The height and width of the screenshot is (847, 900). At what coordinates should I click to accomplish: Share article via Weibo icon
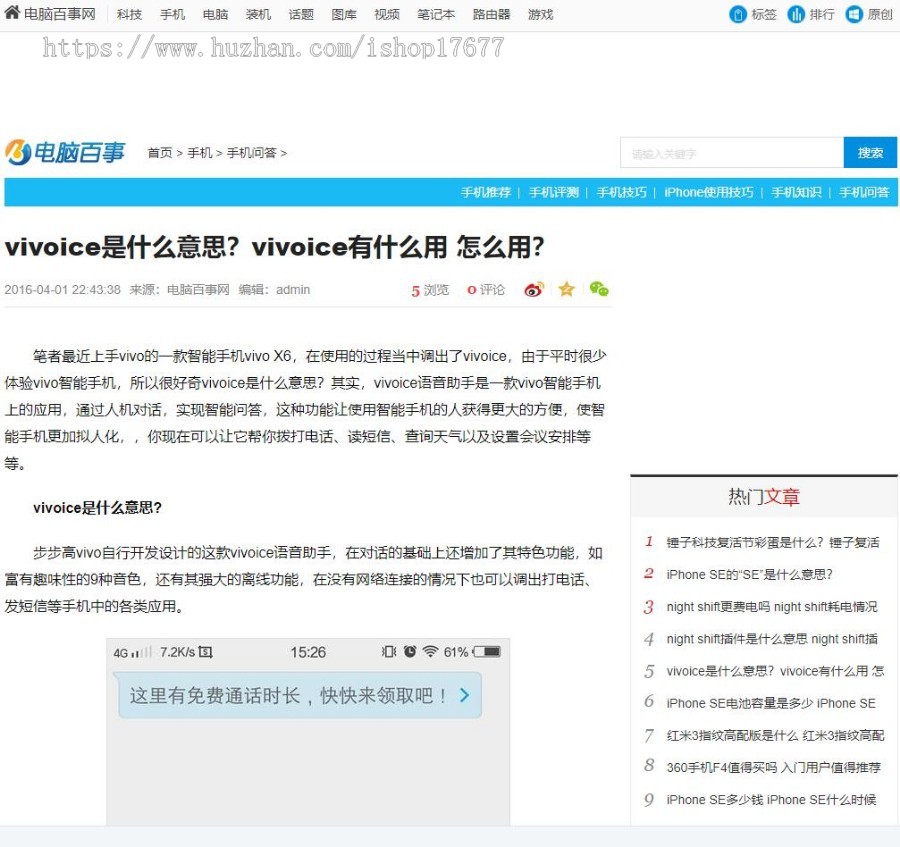(533, 289)
